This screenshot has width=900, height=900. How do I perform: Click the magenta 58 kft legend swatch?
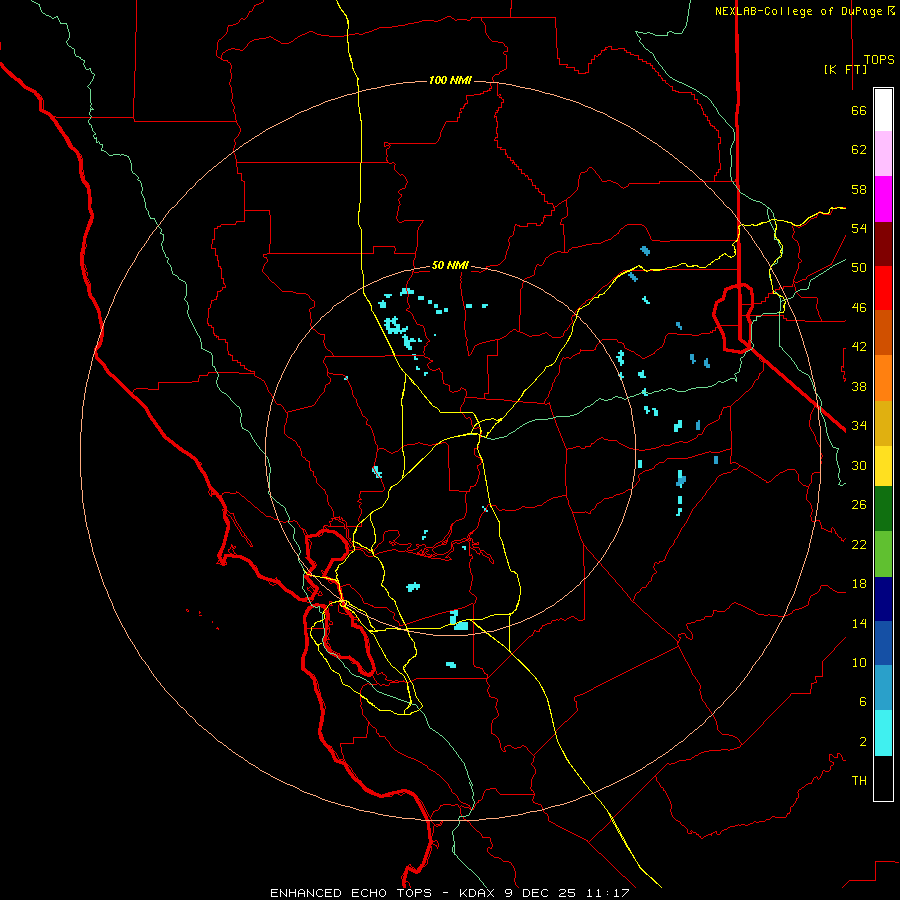click(x=883, y=199)
